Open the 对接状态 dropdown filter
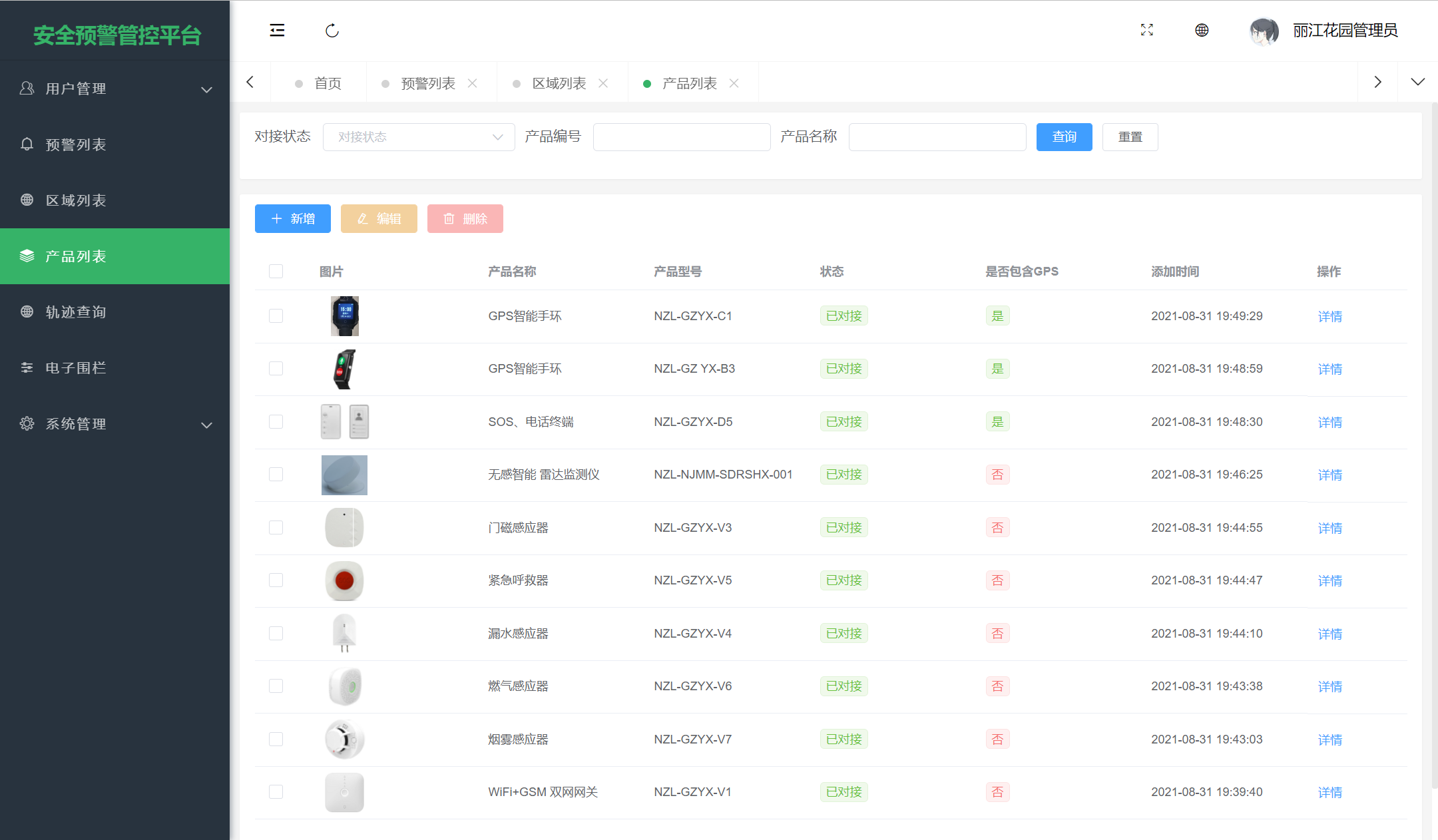This screenshot has width=1438, height=840. (x=418, y=136)
